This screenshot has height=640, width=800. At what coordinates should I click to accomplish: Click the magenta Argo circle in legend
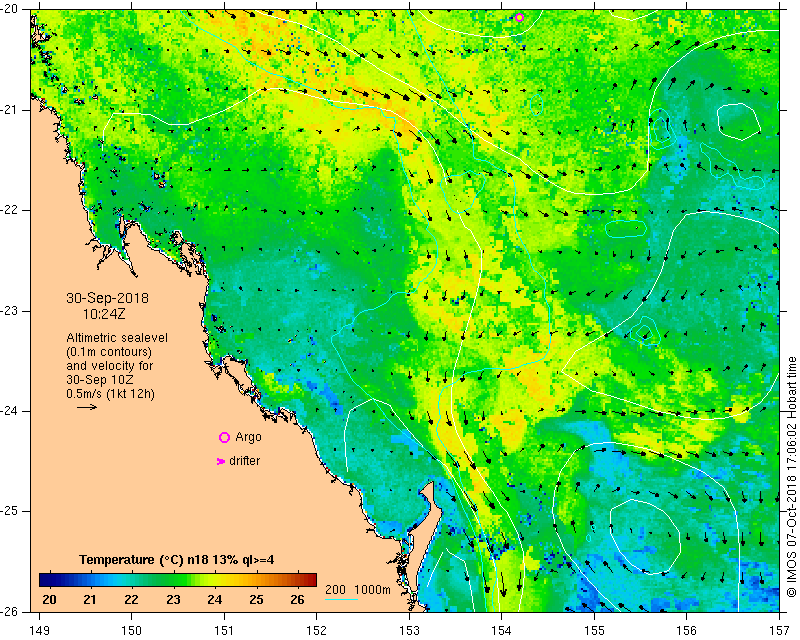pos(224,437)
